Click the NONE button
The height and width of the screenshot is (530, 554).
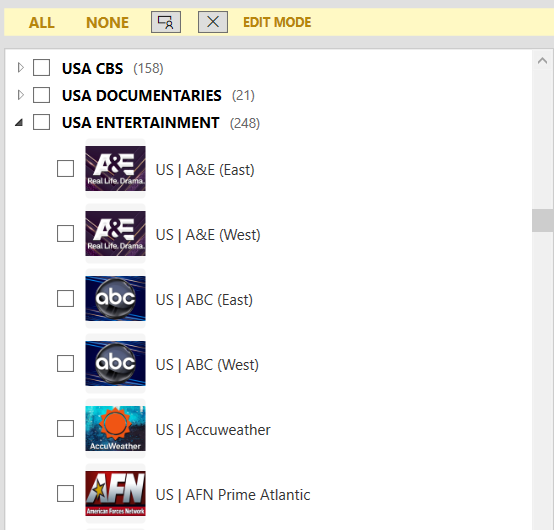click(x=107, y=23)
